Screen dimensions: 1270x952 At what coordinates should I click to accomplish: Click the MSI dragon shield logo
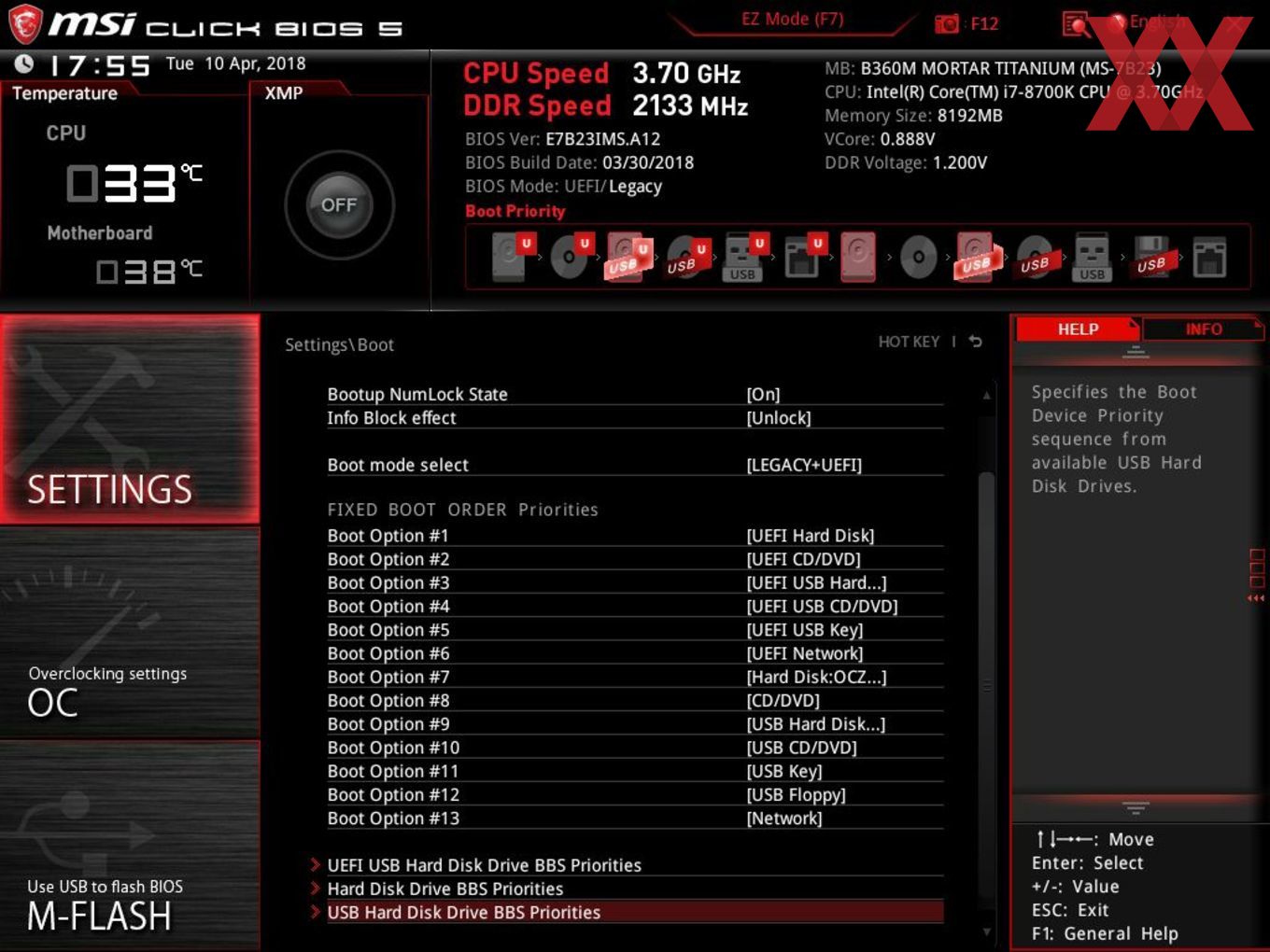(x=25, y=24)
